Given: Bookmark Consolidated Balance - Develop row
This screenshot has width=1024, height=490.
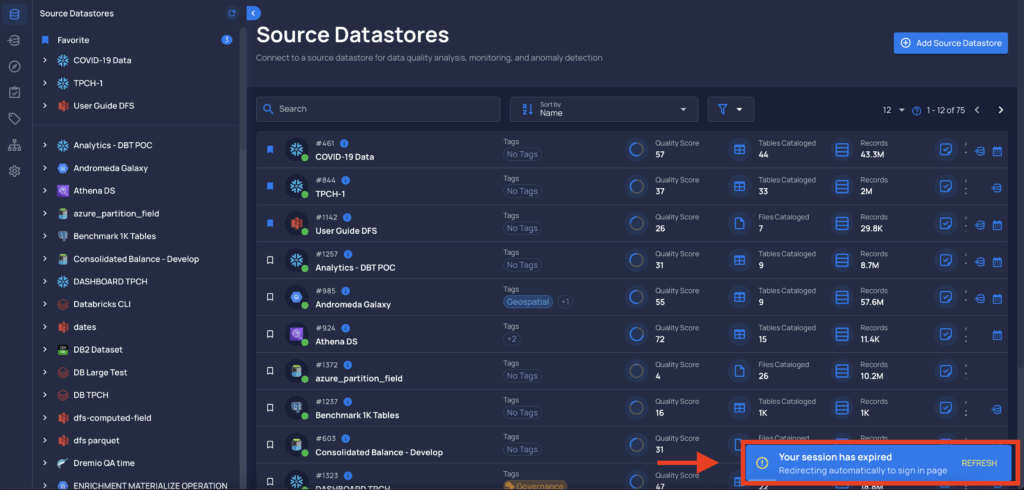Looking at the screenshot, I should (270, 445).
